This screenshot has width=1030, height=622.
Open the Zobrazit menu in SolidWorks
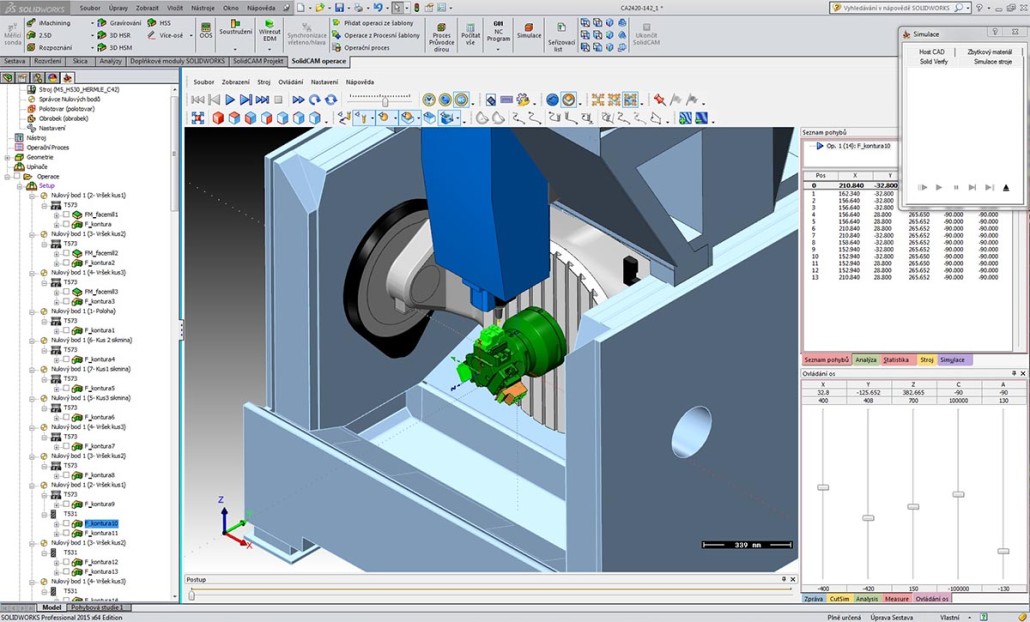(146, 9)
